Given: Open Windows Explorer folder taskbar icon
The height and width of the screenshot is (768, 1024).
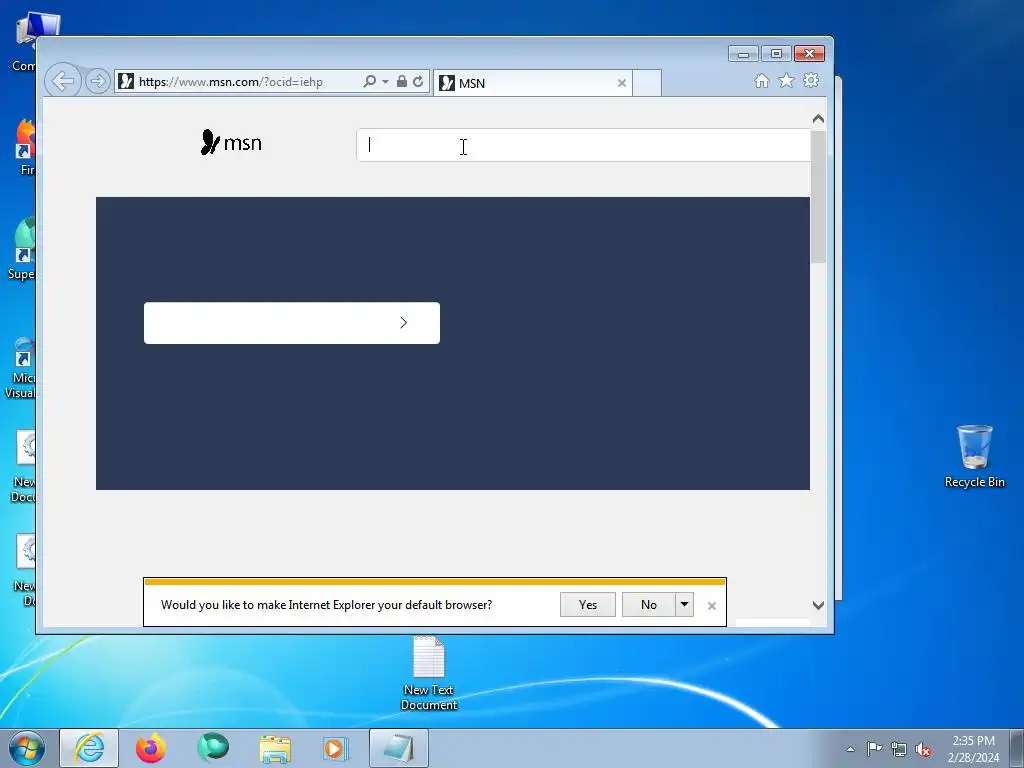Looking at the screenshot, I should [275, 748].
